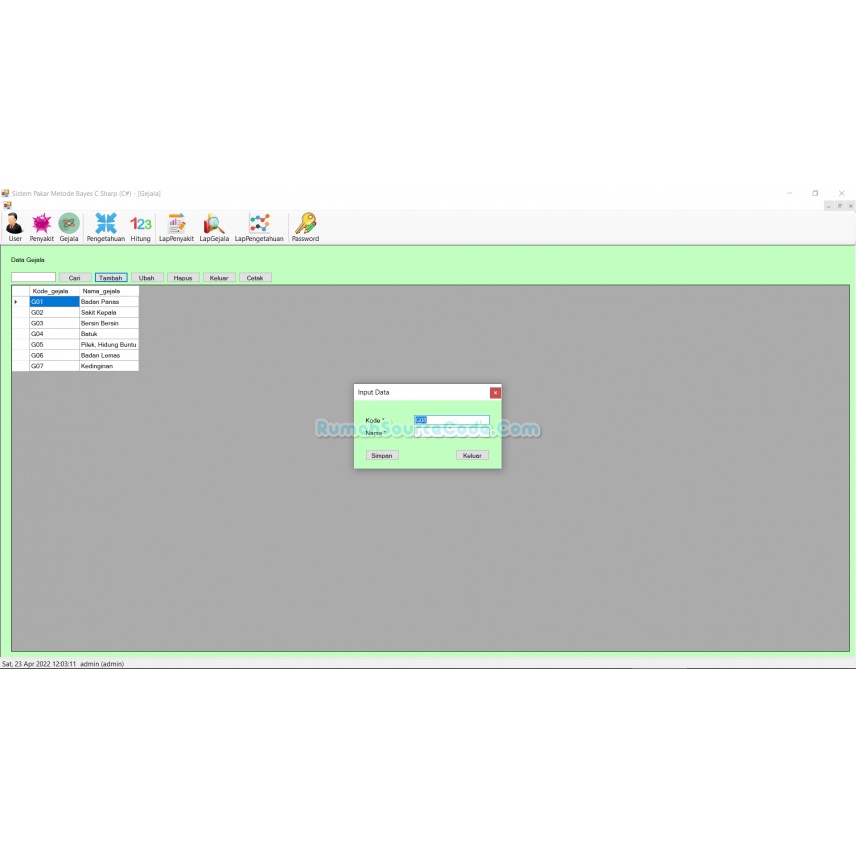Select the Kode_gejala column header
This screenshot has width=856, height=856.
[54, 291]
